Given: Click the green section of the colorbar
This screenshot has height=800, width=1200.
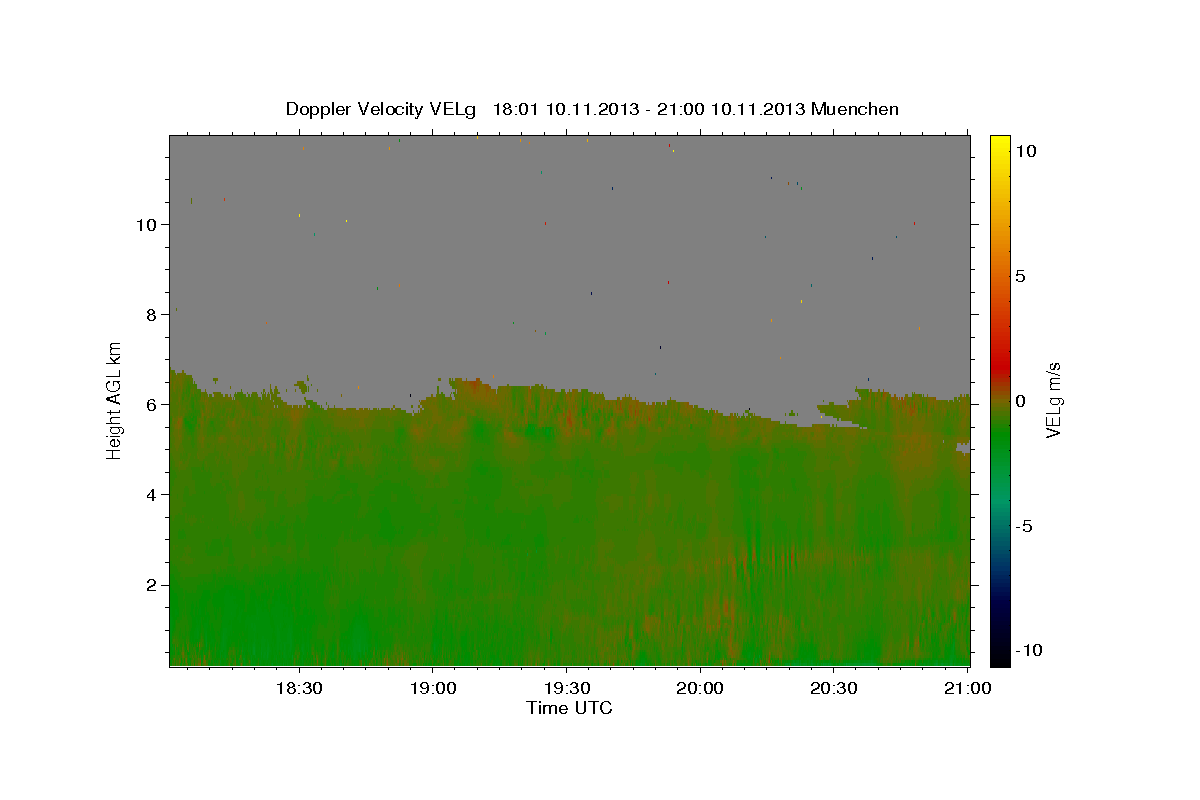Looking at the screenshot, I should (x=999, y=440).
